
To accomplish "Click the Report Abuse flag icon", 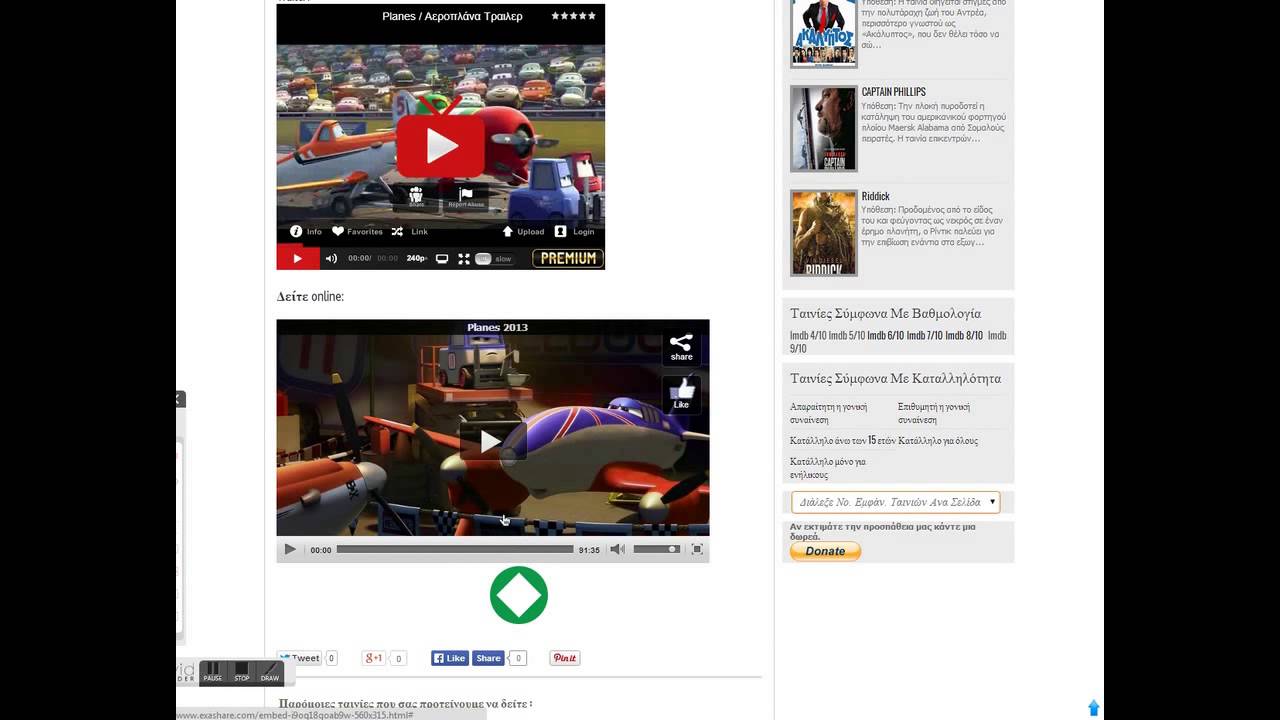I will (466, 195).
